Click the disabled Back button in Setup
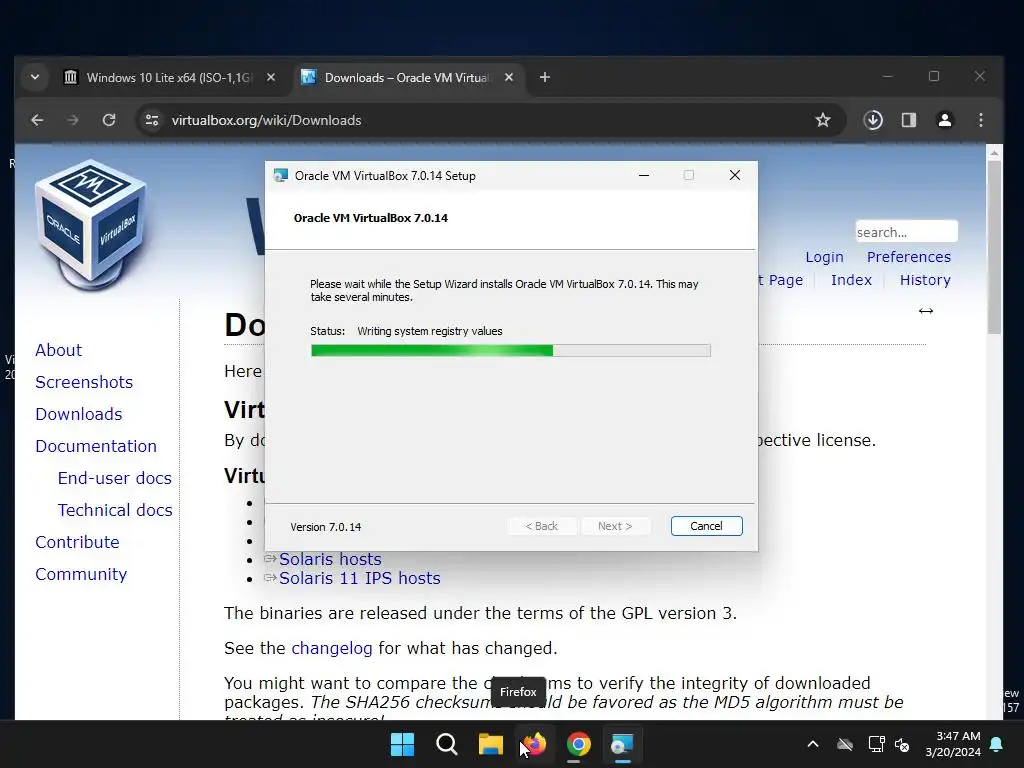The image size is (1024, 768). tap(542, 526)
